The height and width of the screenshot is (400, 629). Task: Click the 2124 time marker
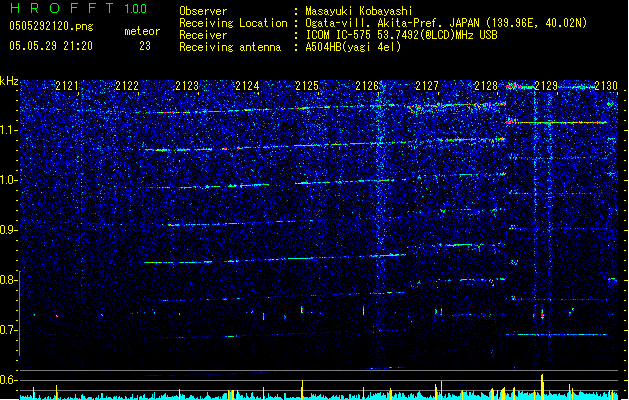(x=247, y=86)
